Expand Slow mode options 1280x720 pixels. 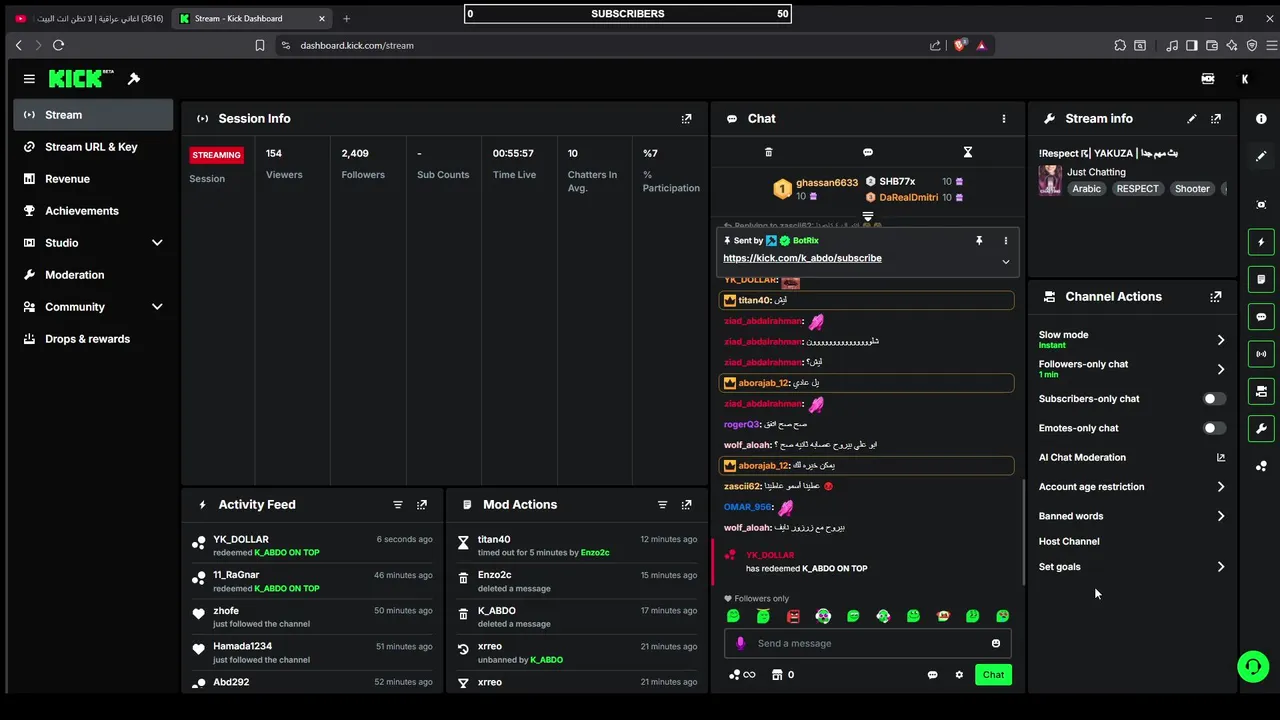[x=1221, y=340]
